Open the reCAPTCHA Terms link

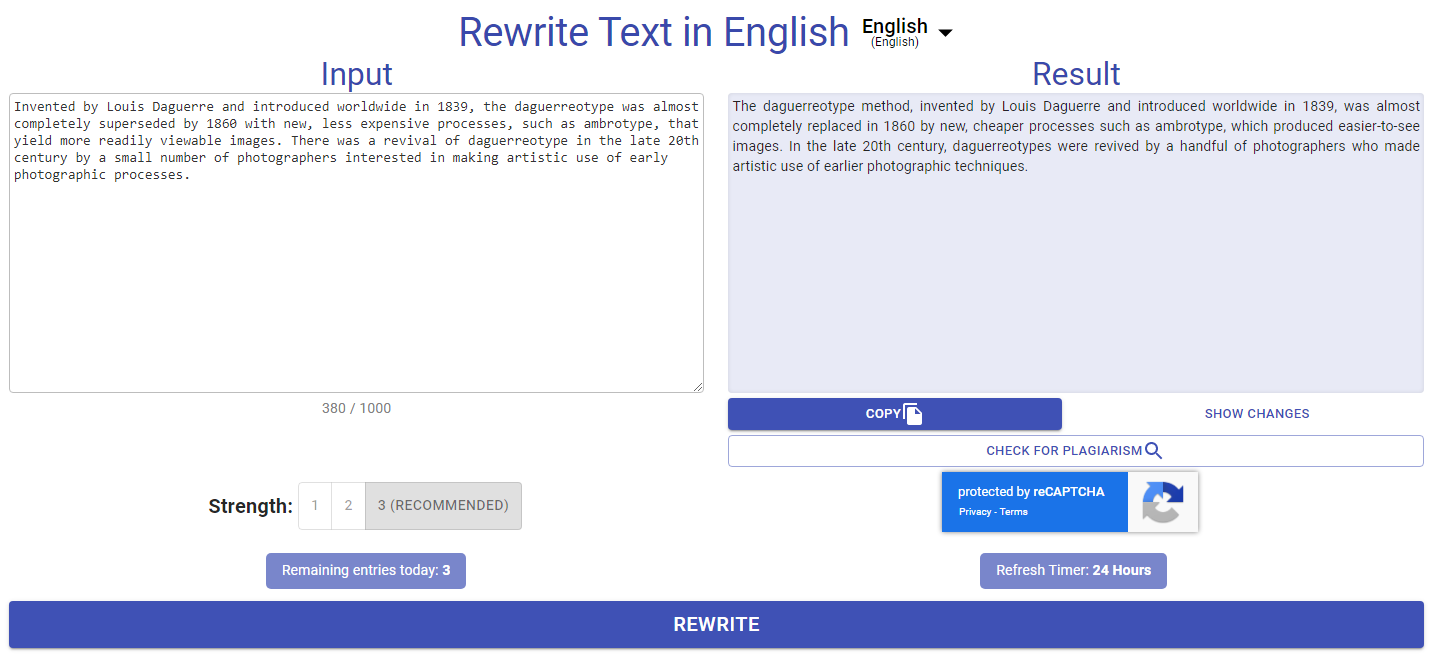[1014, 512]
